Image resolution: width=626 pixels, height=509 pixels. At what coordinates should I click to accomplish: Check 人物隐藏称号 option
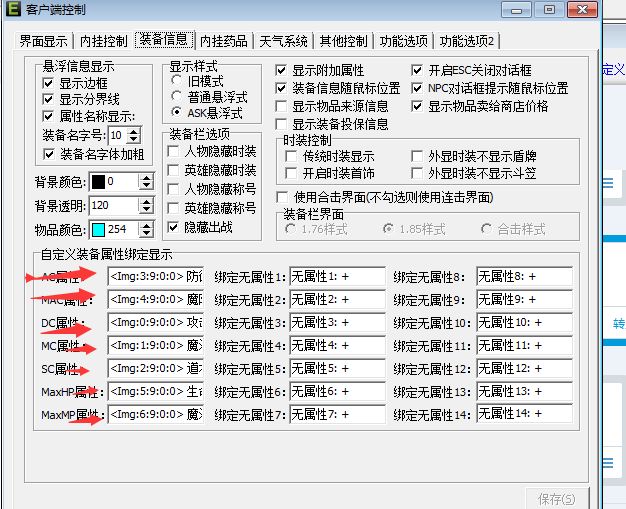173,189
